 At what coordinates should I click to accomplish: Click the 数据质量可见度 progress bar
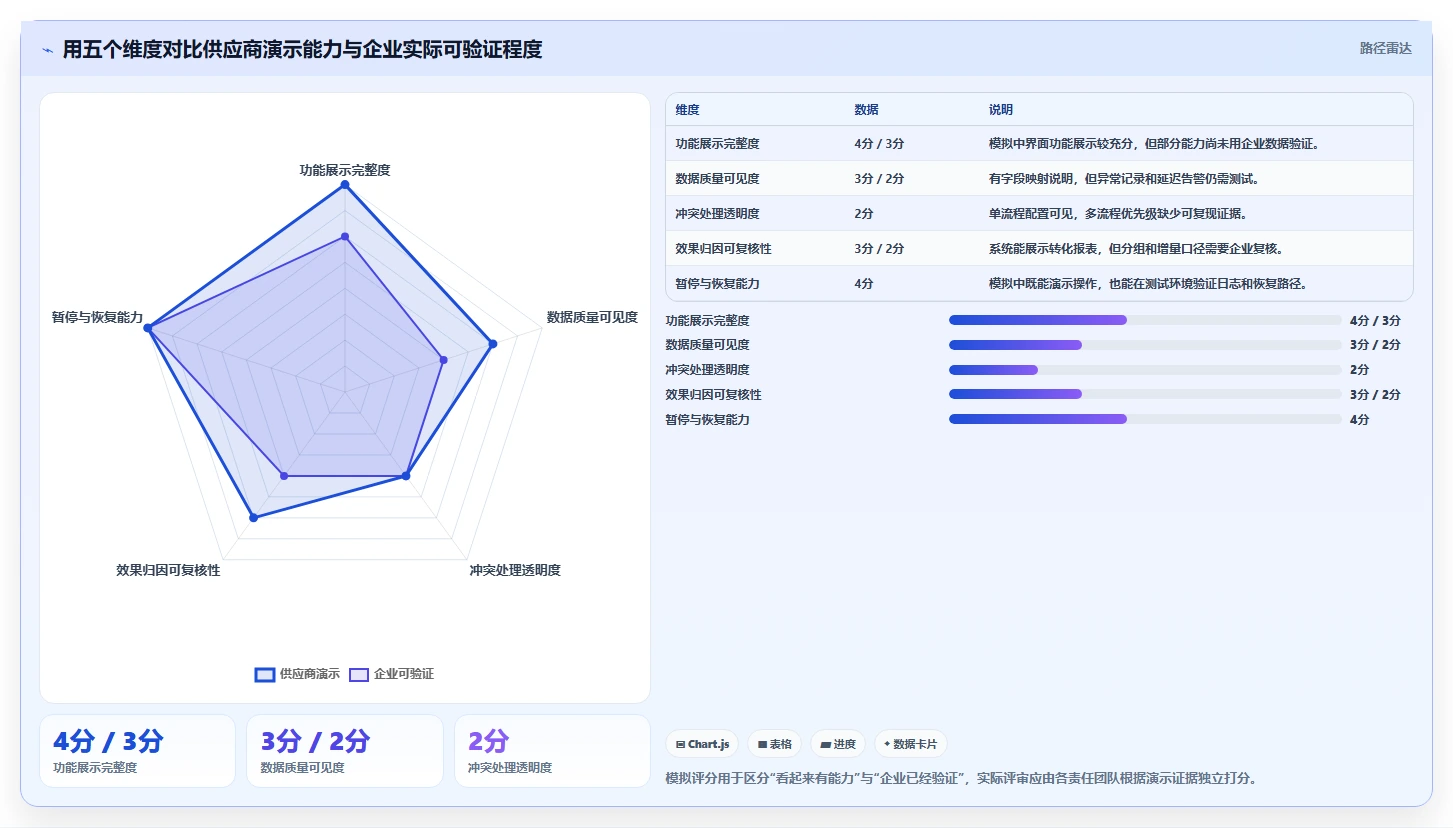click(x=1145, y=345)
